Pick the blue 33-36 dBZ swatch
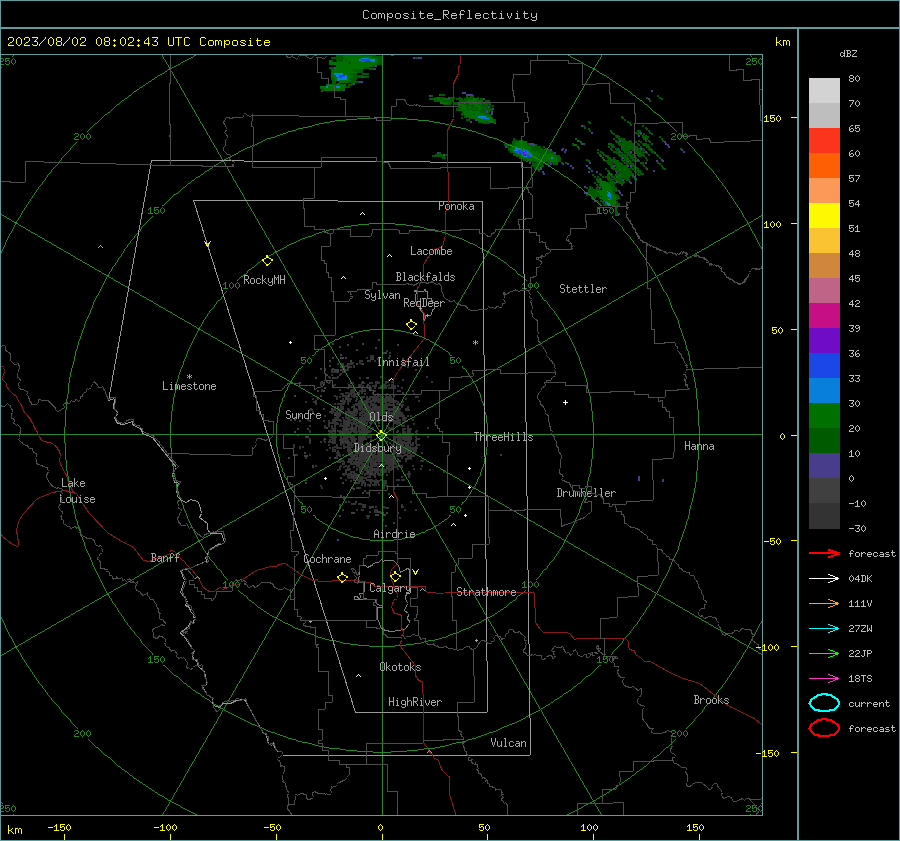The width and height of the screenshot is (900, 841). click(824, 366)
